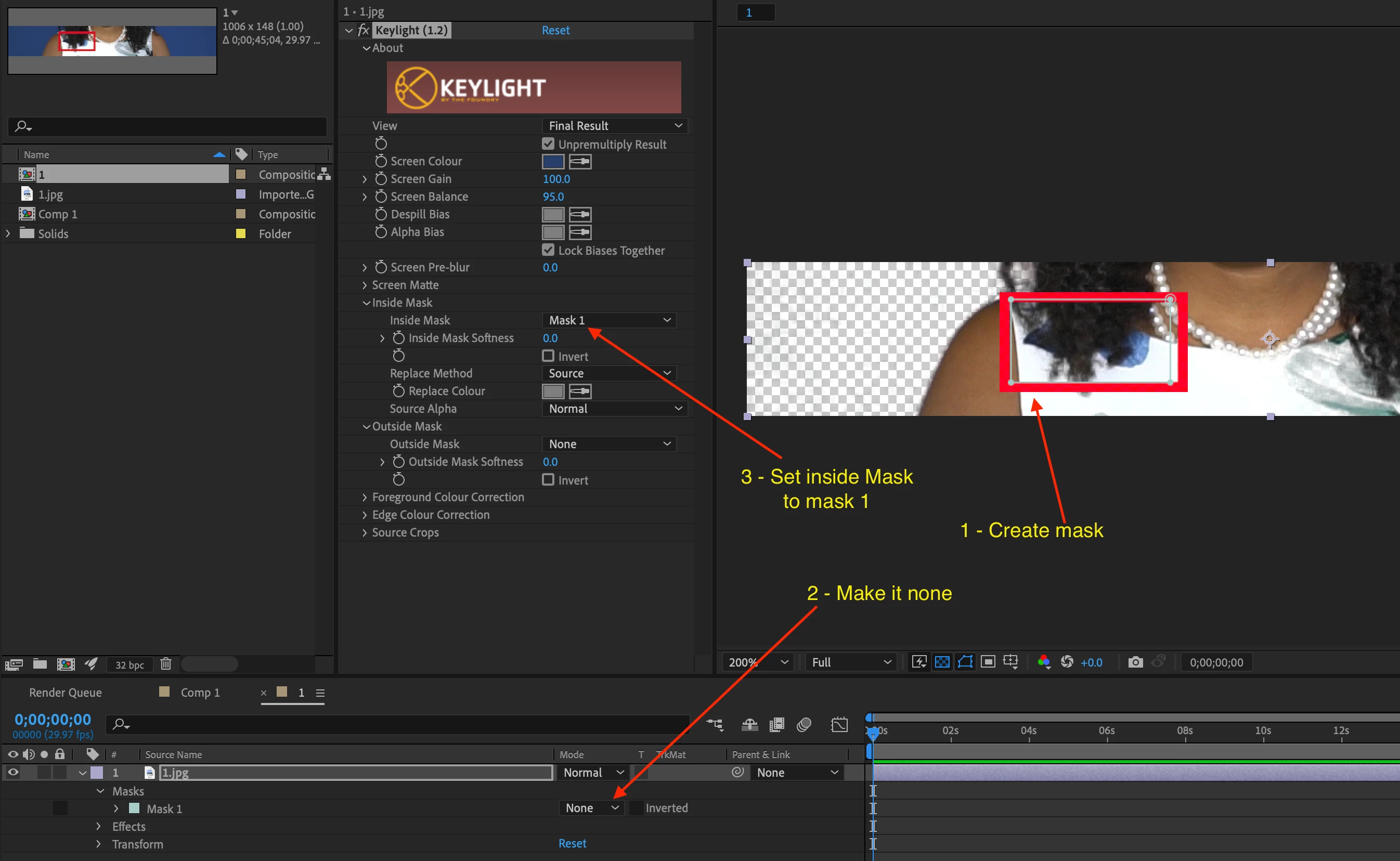Viewport: 1400px width, 861px height.
Task: Expand the Screen Matte section
Action: tap(365, 285)
